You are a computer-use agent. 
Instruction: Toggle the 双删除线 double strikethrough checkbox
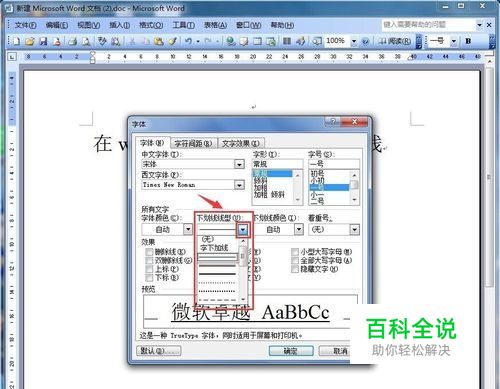pyautogui.click(x=149, y=261)
